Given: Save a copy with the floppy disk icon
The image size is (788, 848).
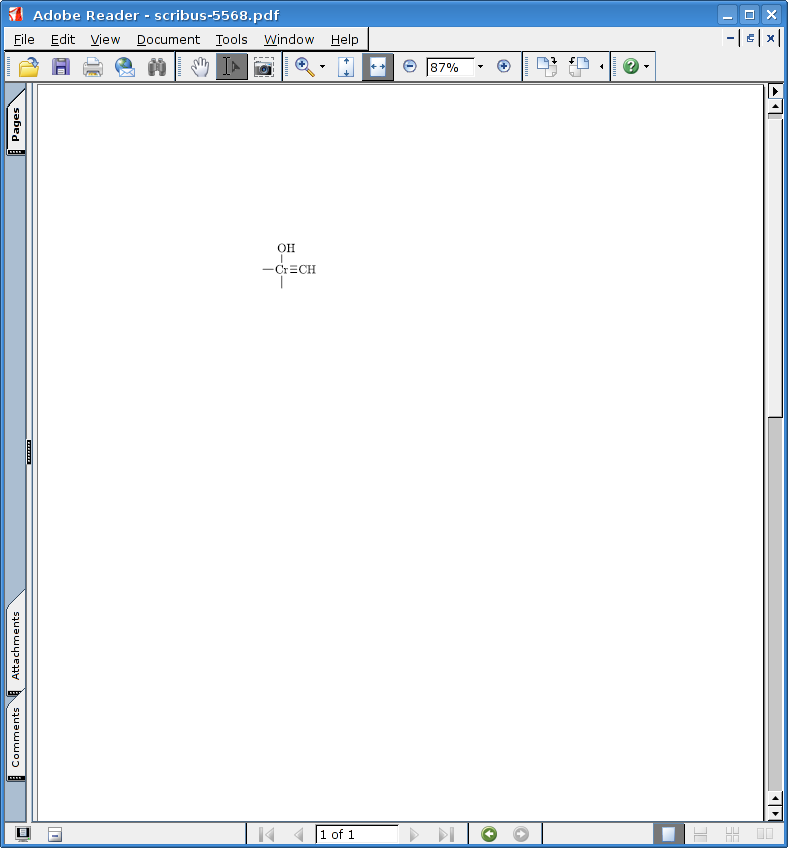Looking at the screenshot, I should pos(61,67).
